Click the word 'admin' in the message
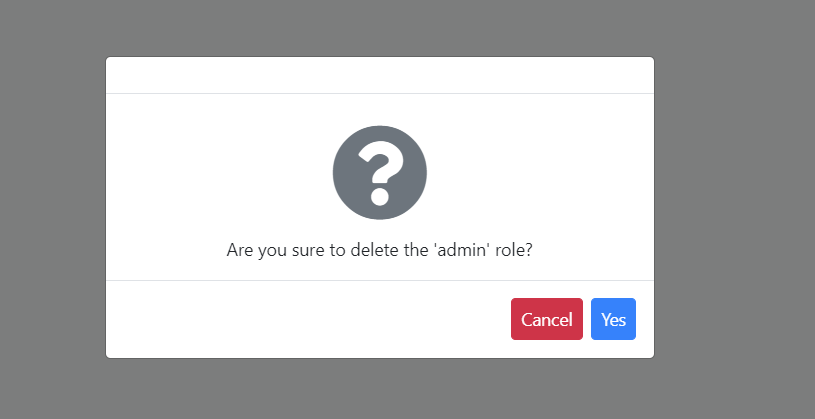 coord(458,250)
